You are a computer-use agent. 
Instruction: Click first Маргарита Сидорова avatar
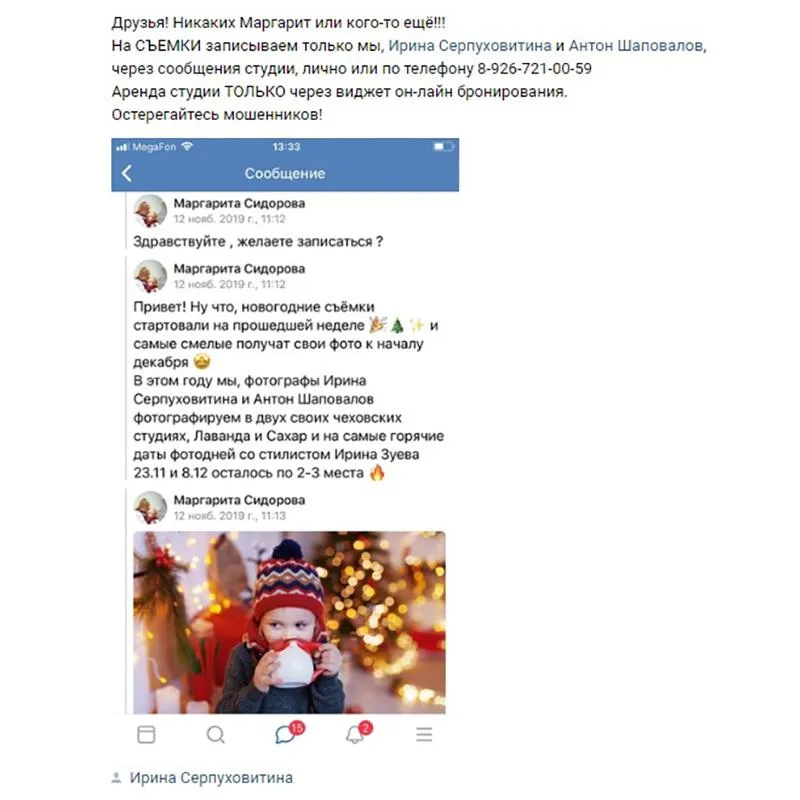(150, 211)
